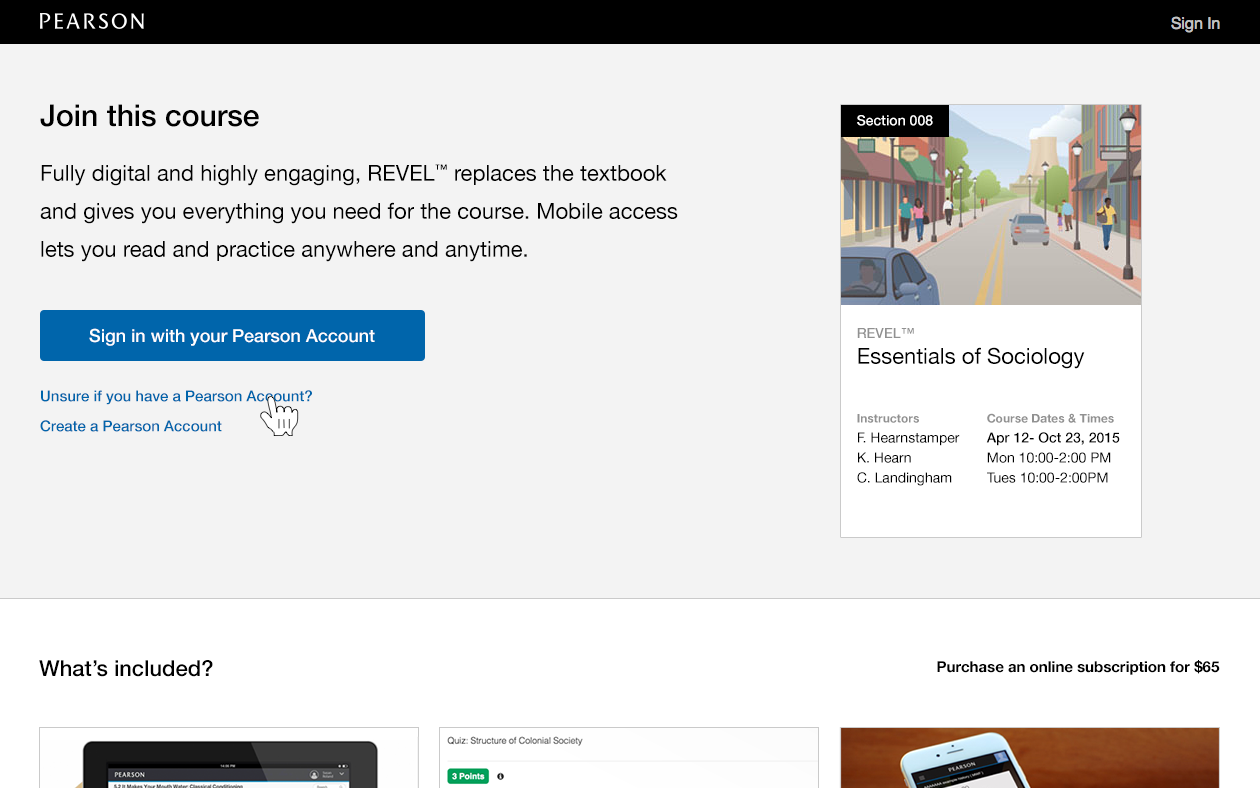The width and height of the screenshot is (1260, 788).
Task: Click the green 3 Points badge
Action: pos(468,776)
